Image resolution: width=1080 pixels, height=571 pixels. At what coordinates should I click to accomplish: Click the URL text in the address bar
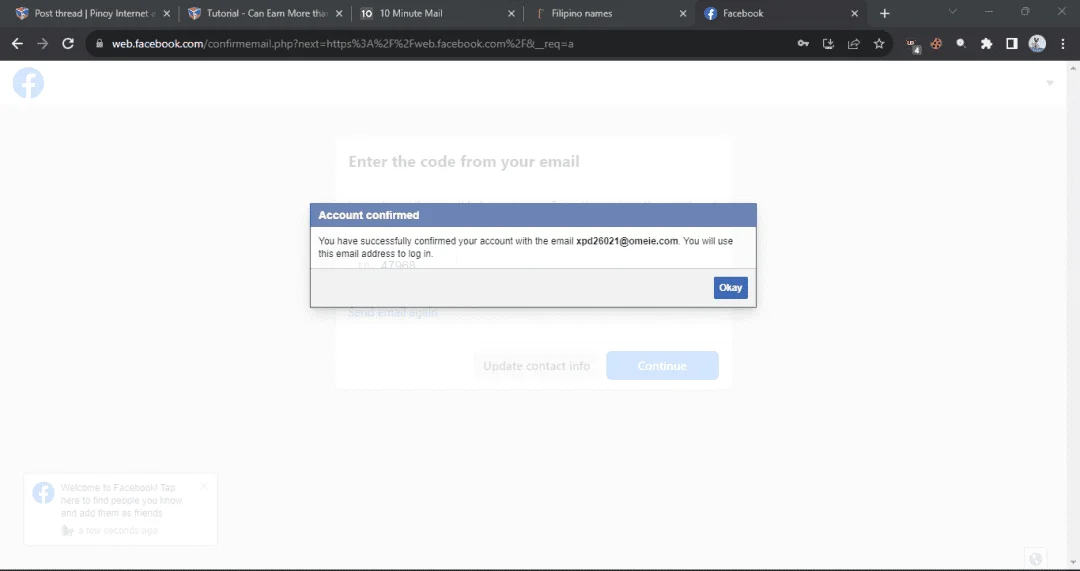coord(342,43)
